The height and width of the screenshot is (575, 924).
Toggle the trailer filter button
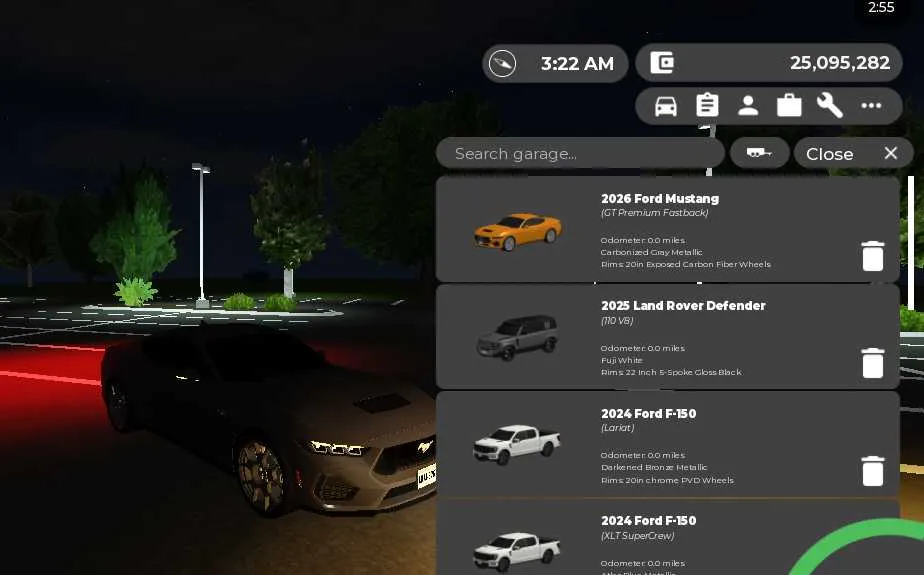click(x=759, y=153)
